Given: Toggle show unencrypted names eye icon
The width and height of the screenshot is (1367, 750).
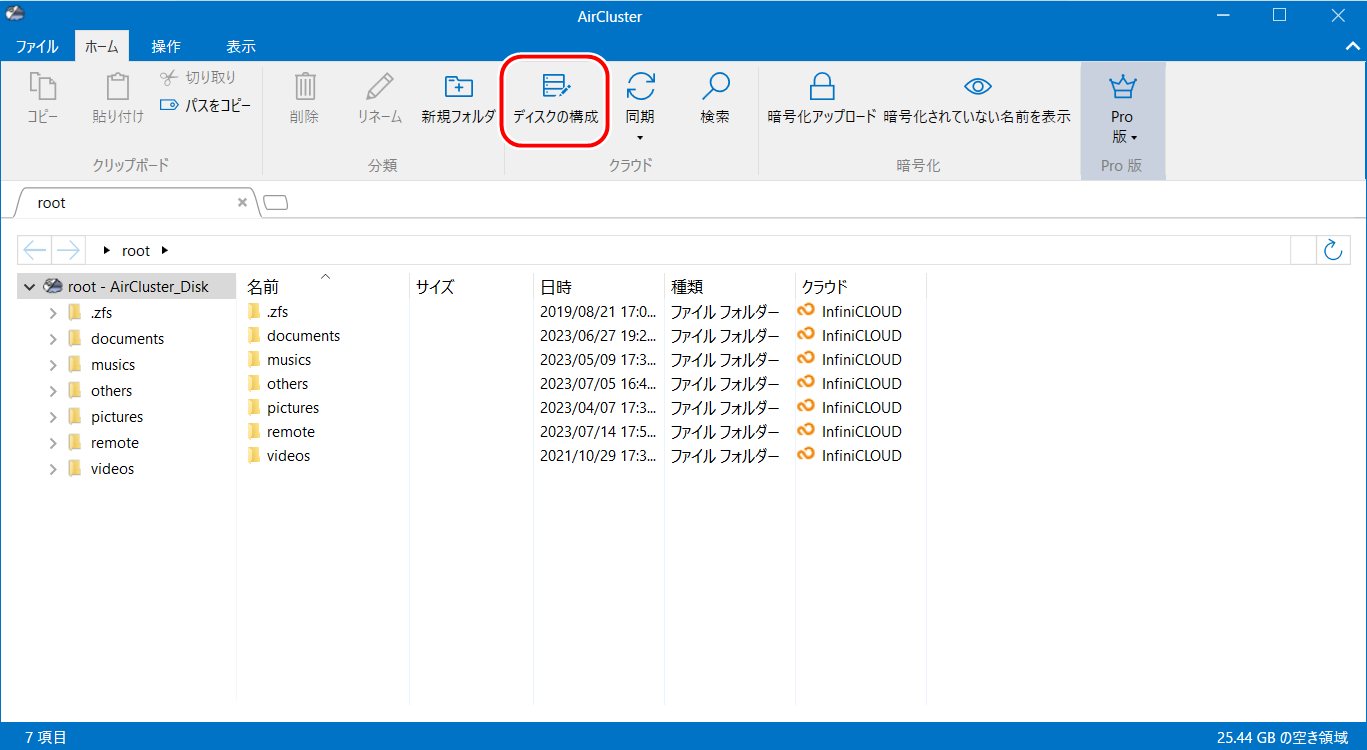Looking at the screenshot, I should click(976, 87).
